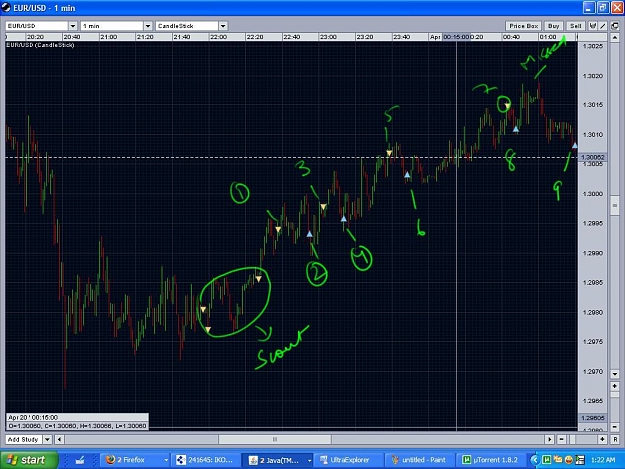The width and height of the screenshot is (625, 469).
Task: Click the Price Box button
Action: pos(524,26)
